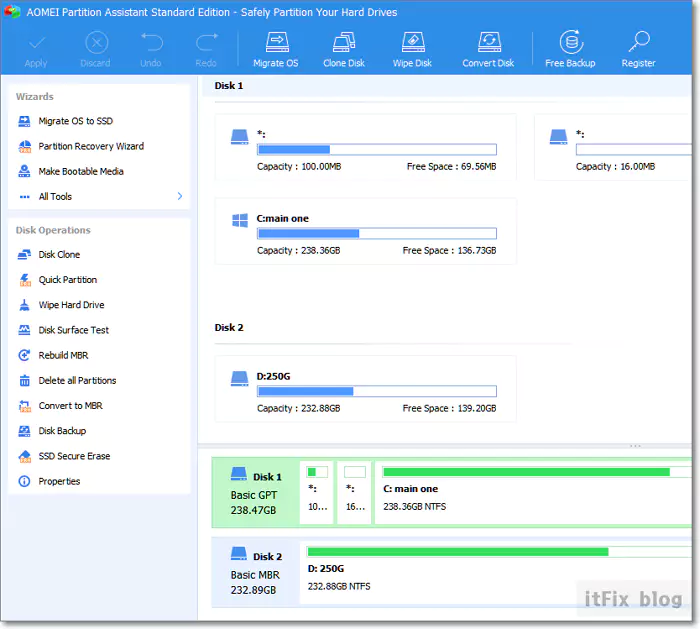Select the D: 250G 232.88GB NTFS block
Image resolution: width=700 pixels, height=629 pixels.
click(496, 572)
